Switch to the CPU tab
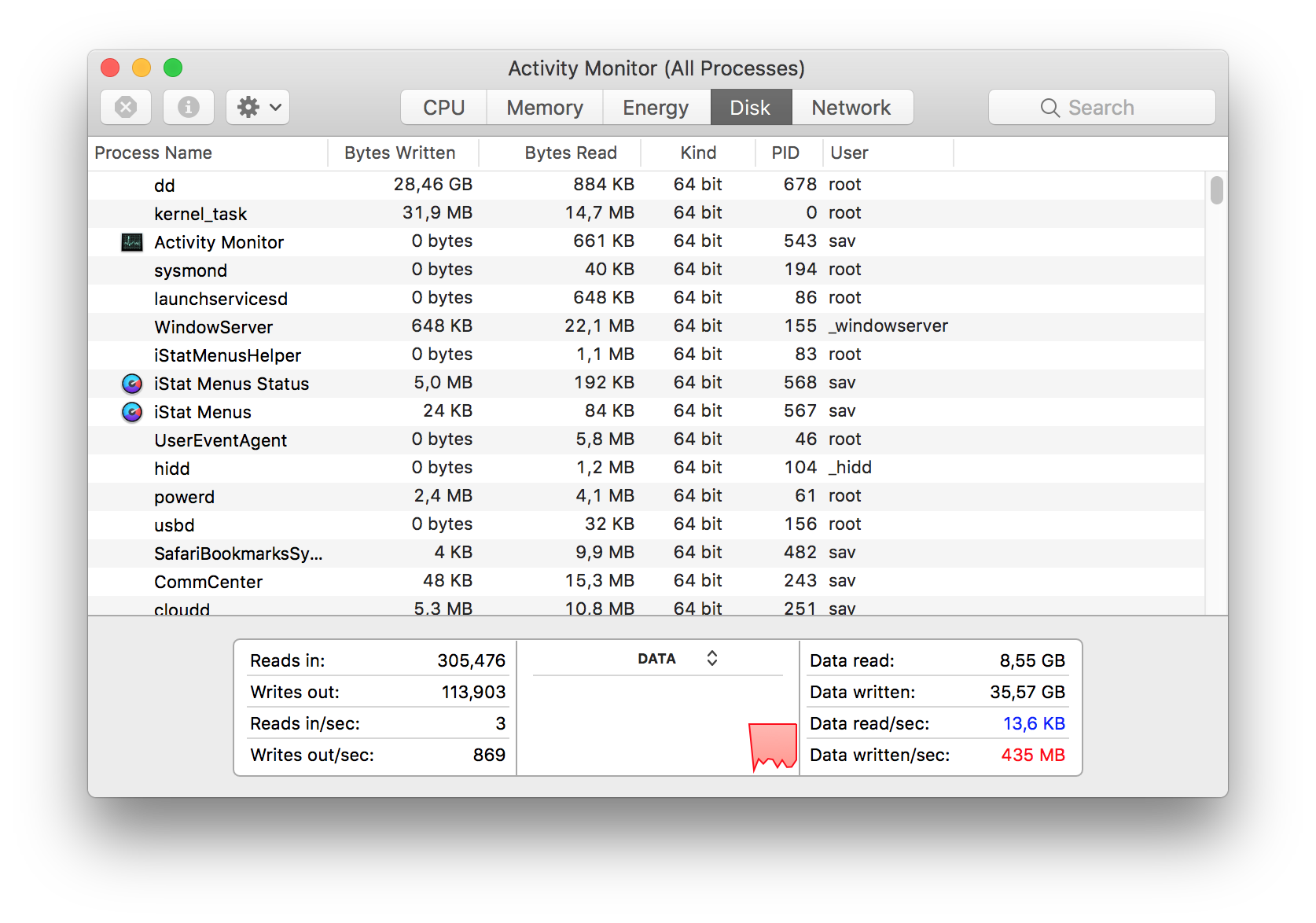 pos(443,107)
